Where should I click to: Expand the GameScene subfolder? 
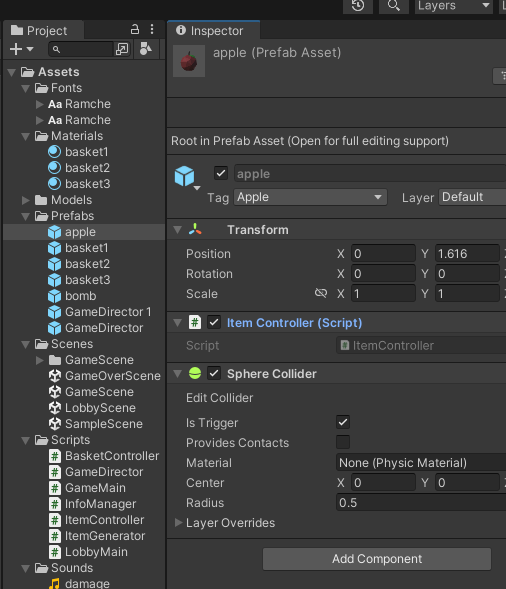(39, 360)
